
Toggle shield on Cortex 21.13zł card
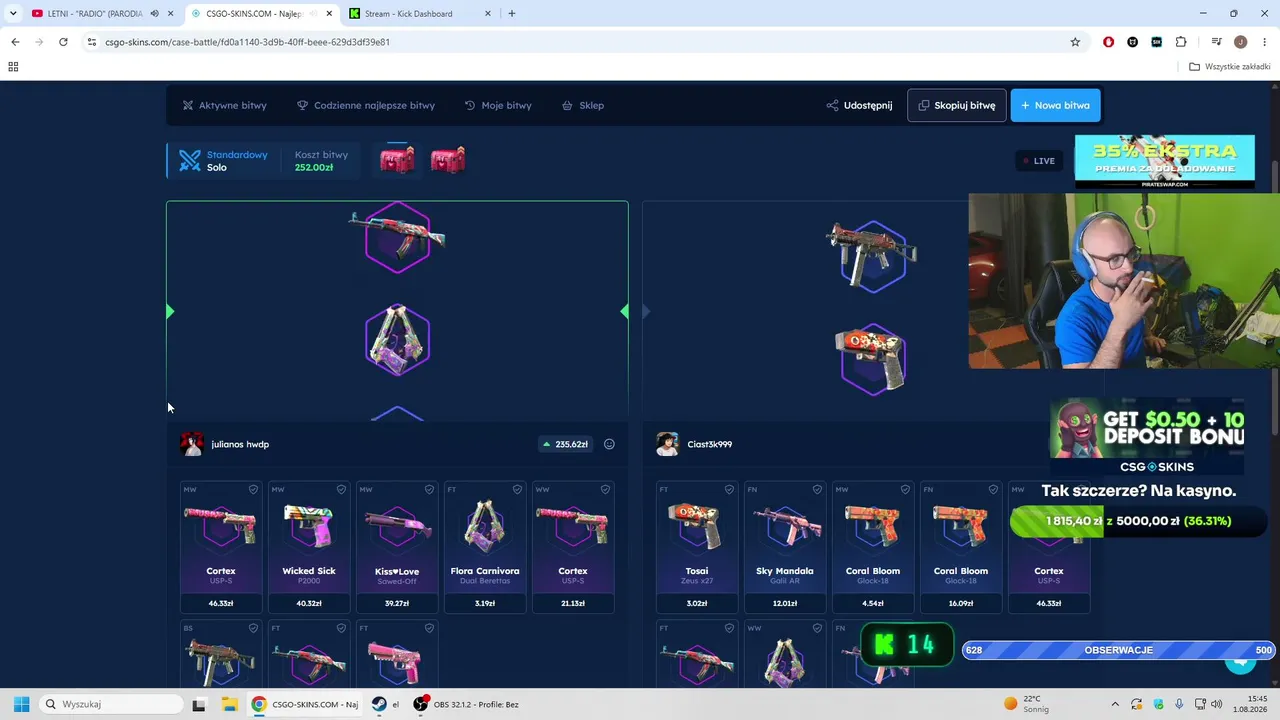[x=605, y=489]
